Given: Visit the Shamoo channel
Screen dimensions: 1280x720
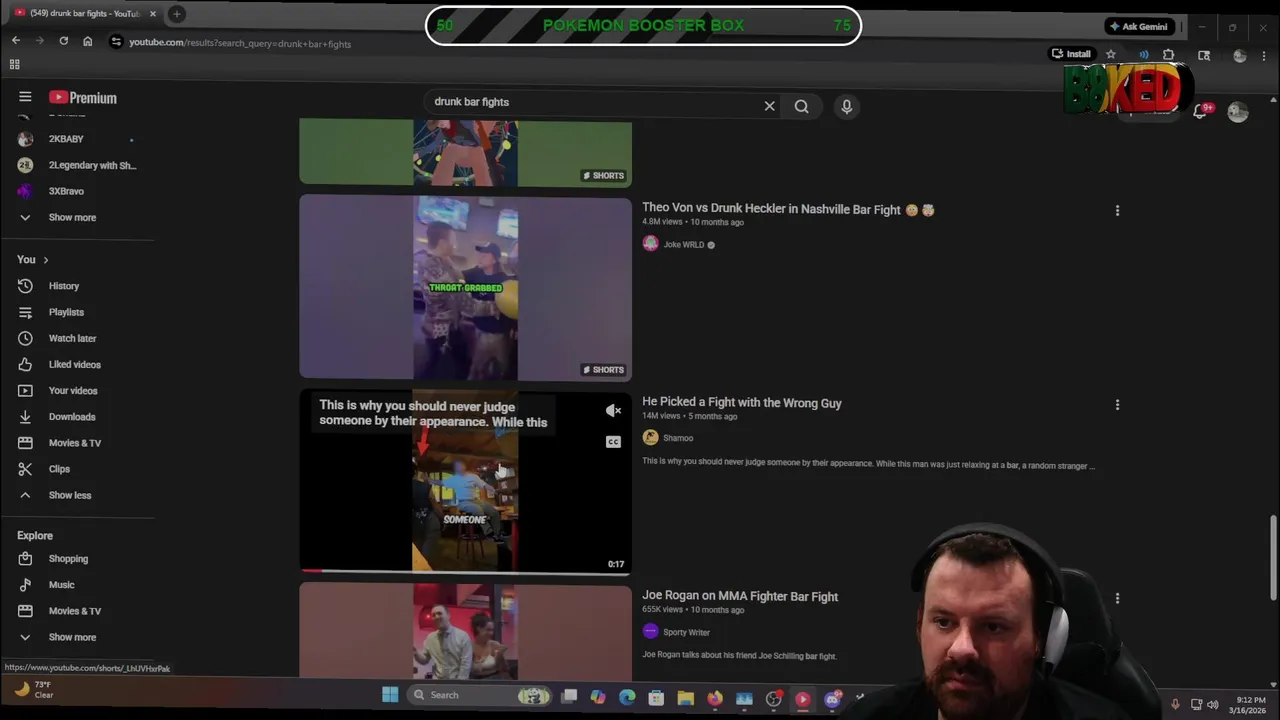Looking at the screenshot, I should tap(678, 438).
